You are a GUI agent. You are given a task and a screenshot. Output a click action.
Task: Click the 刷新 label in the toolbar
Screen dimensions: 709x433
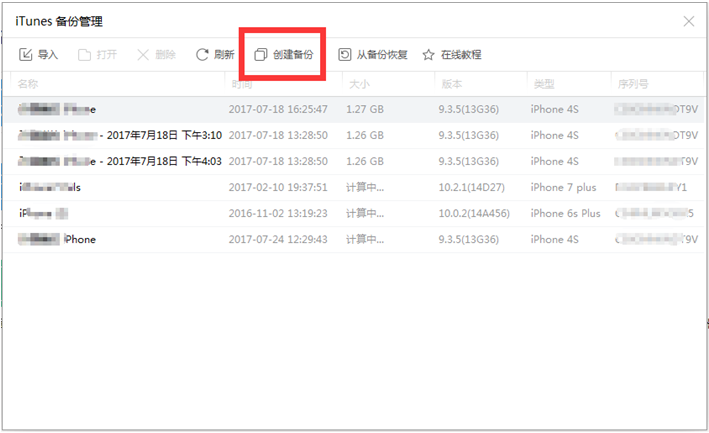224,55
